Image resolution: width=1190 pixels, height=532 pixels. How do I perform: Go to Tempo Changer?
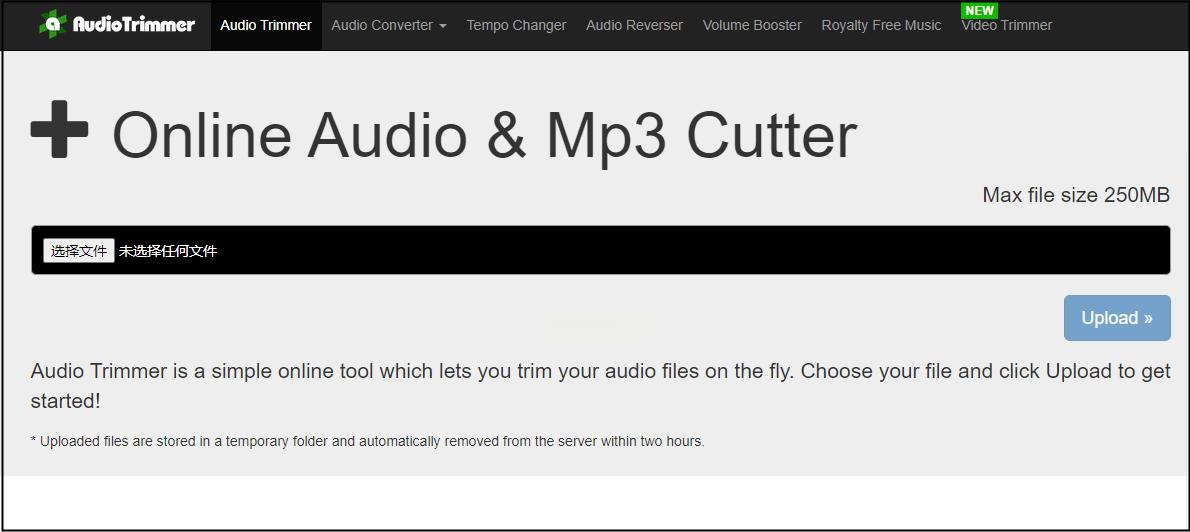(516, 25)
